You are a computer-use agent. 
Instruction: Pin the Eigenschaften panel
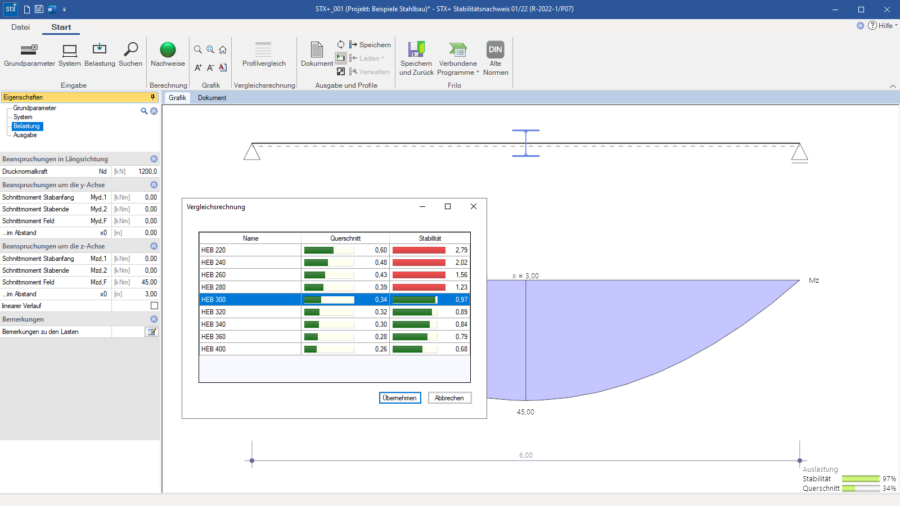click(x=153, y=97)
